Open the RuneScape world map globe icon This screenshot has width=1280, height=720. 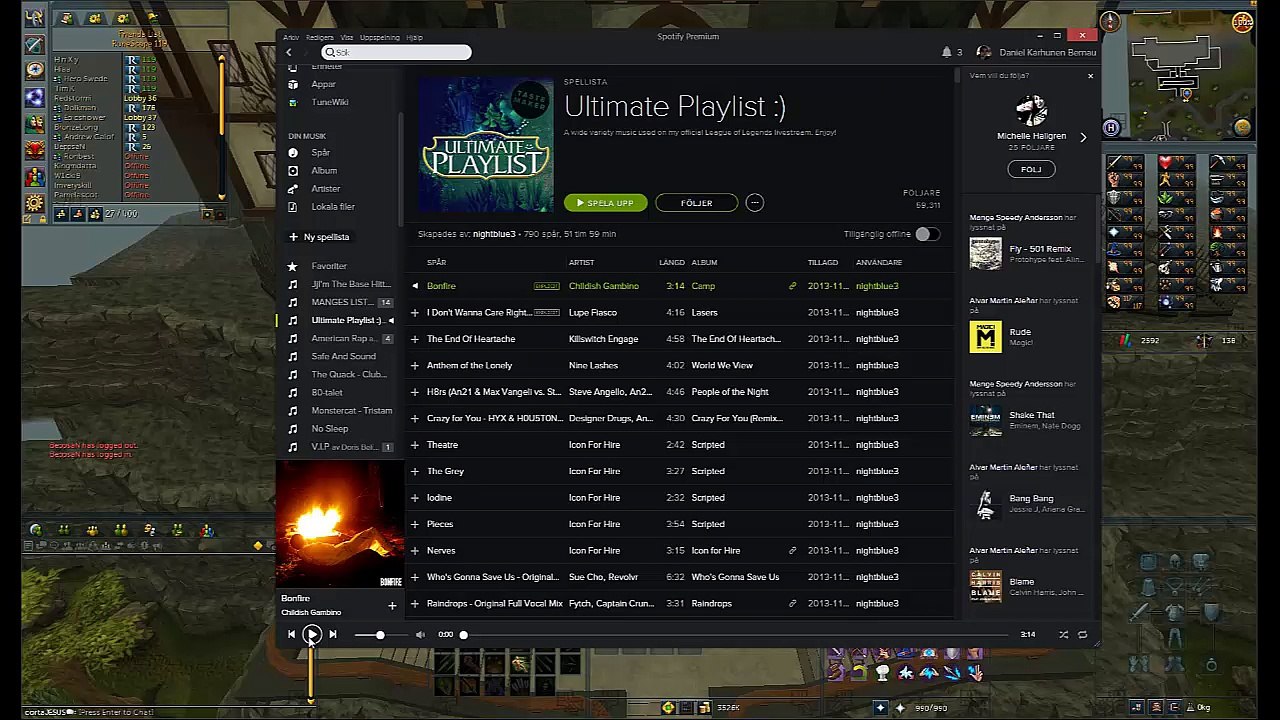(x=1242, y=127)
